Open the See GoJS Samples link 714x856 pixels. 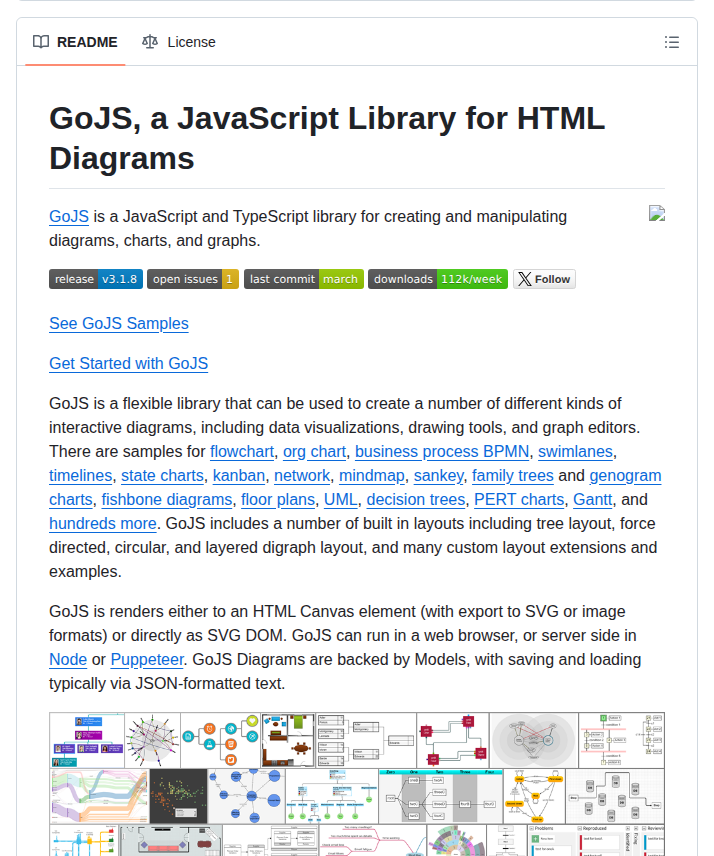119,323
